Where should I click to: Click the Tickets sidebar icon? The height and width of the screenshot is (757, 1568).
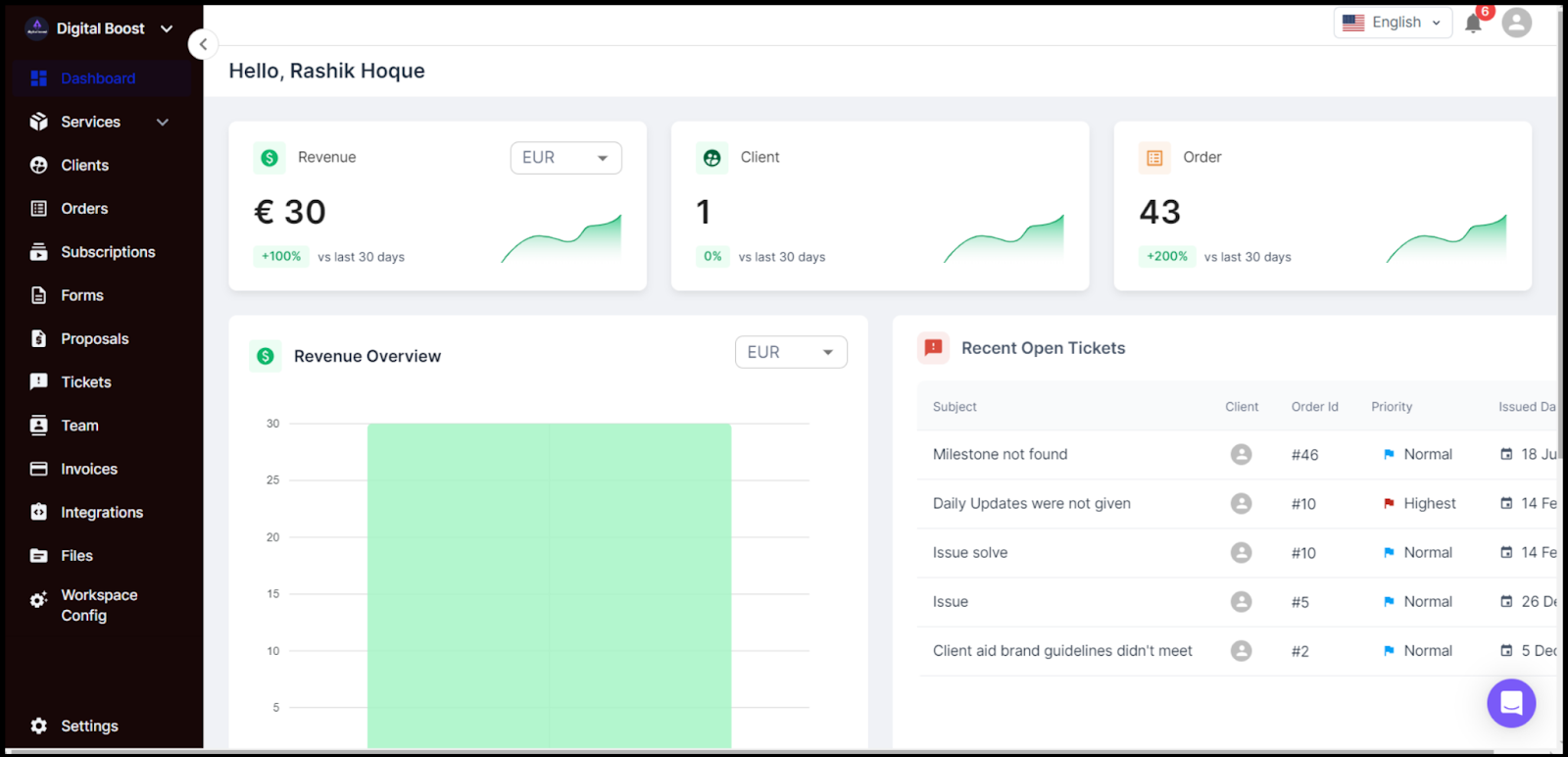point(38,381)
